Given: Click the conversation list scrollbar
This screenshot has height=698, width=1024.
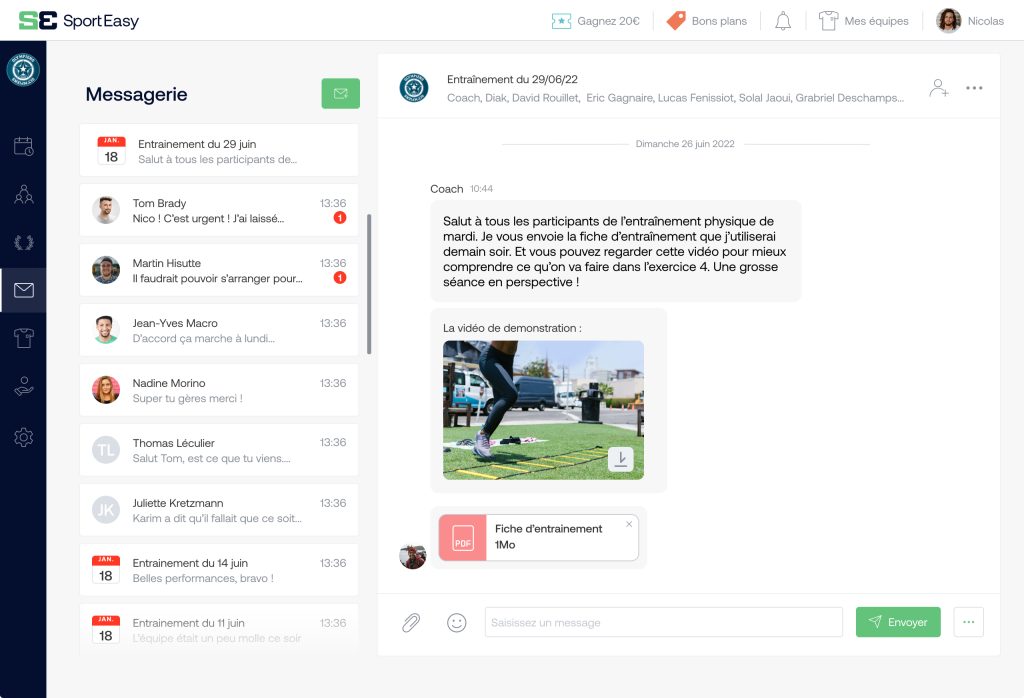Looking at the screenshot, I should (x=369, y=284).
